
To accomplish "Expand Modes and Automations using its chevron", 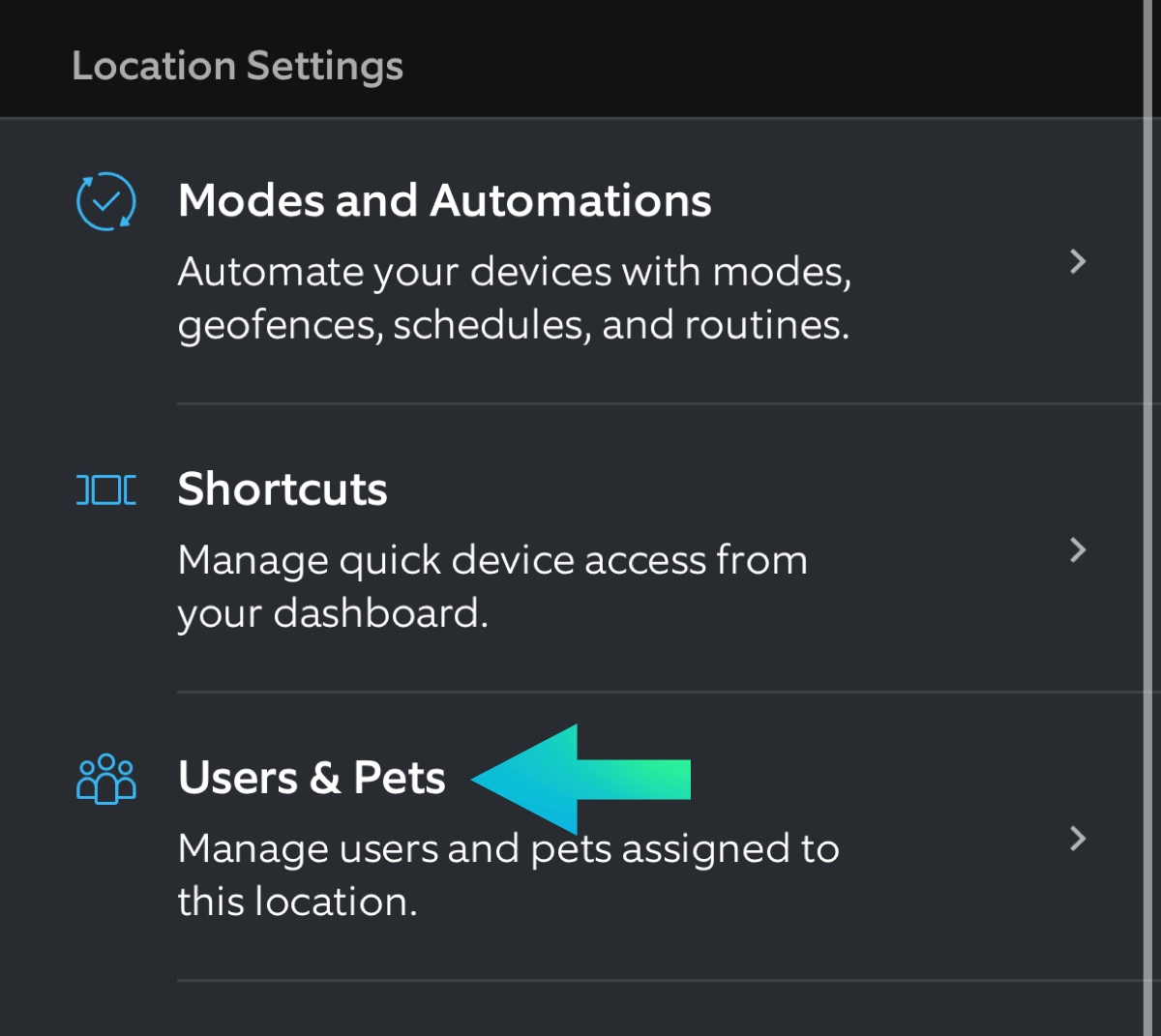I will tap(1078, 261).
